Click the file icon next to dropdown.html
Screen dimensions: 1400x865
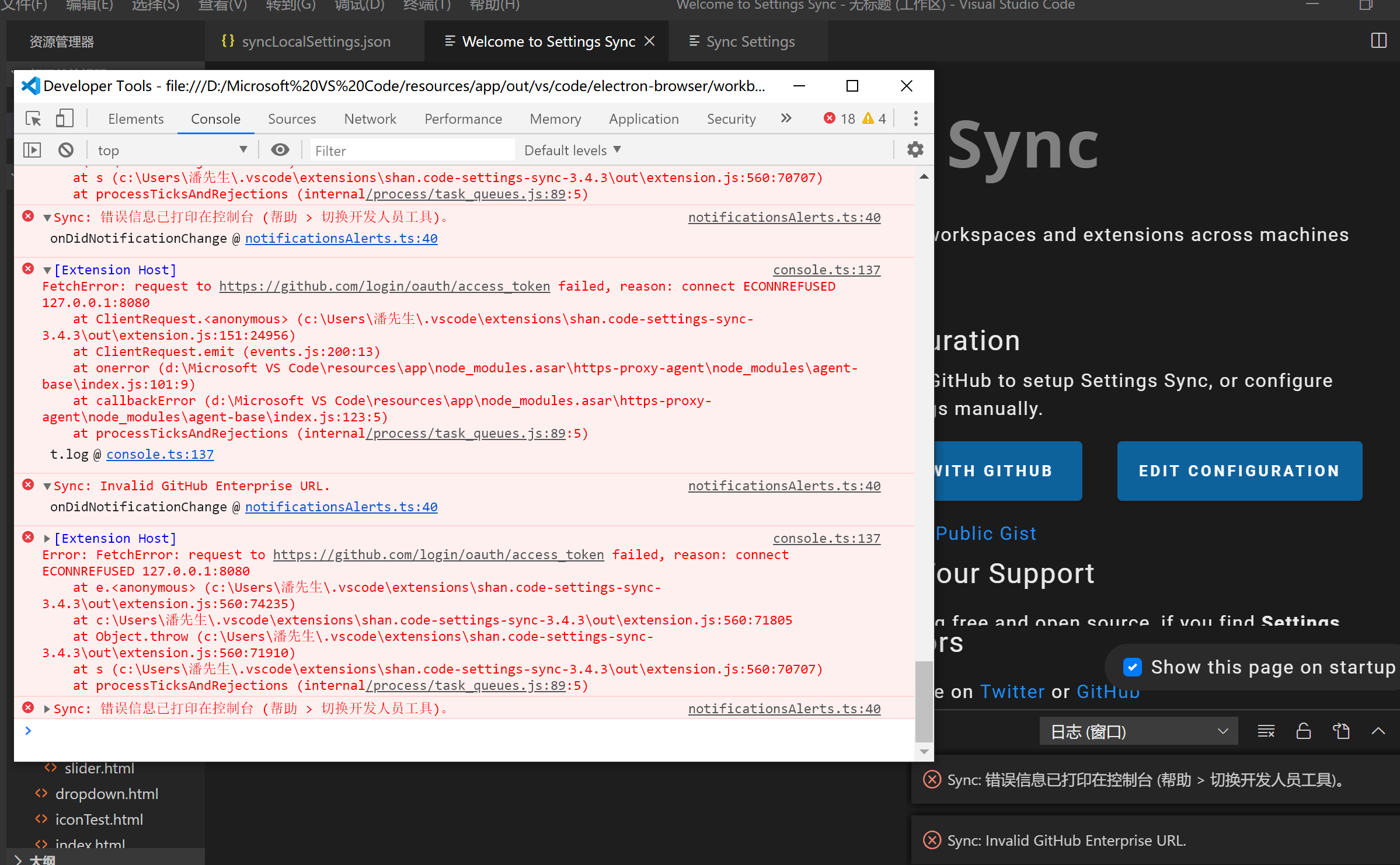[41, 793]
